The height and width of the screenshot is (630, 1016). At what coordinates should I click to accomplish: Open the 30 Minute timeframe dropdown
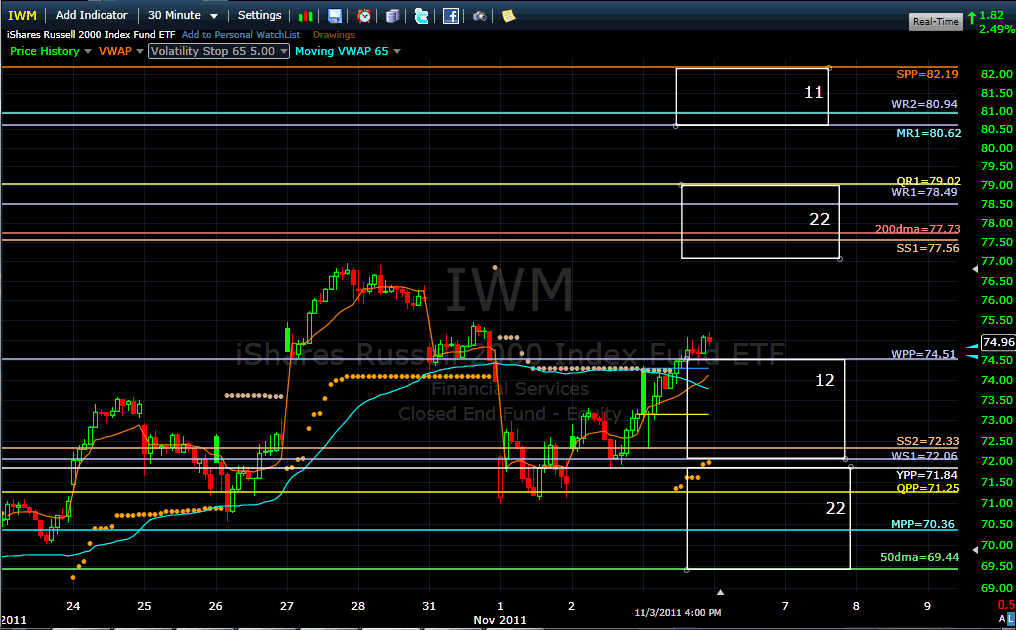[x=183, y=15]
